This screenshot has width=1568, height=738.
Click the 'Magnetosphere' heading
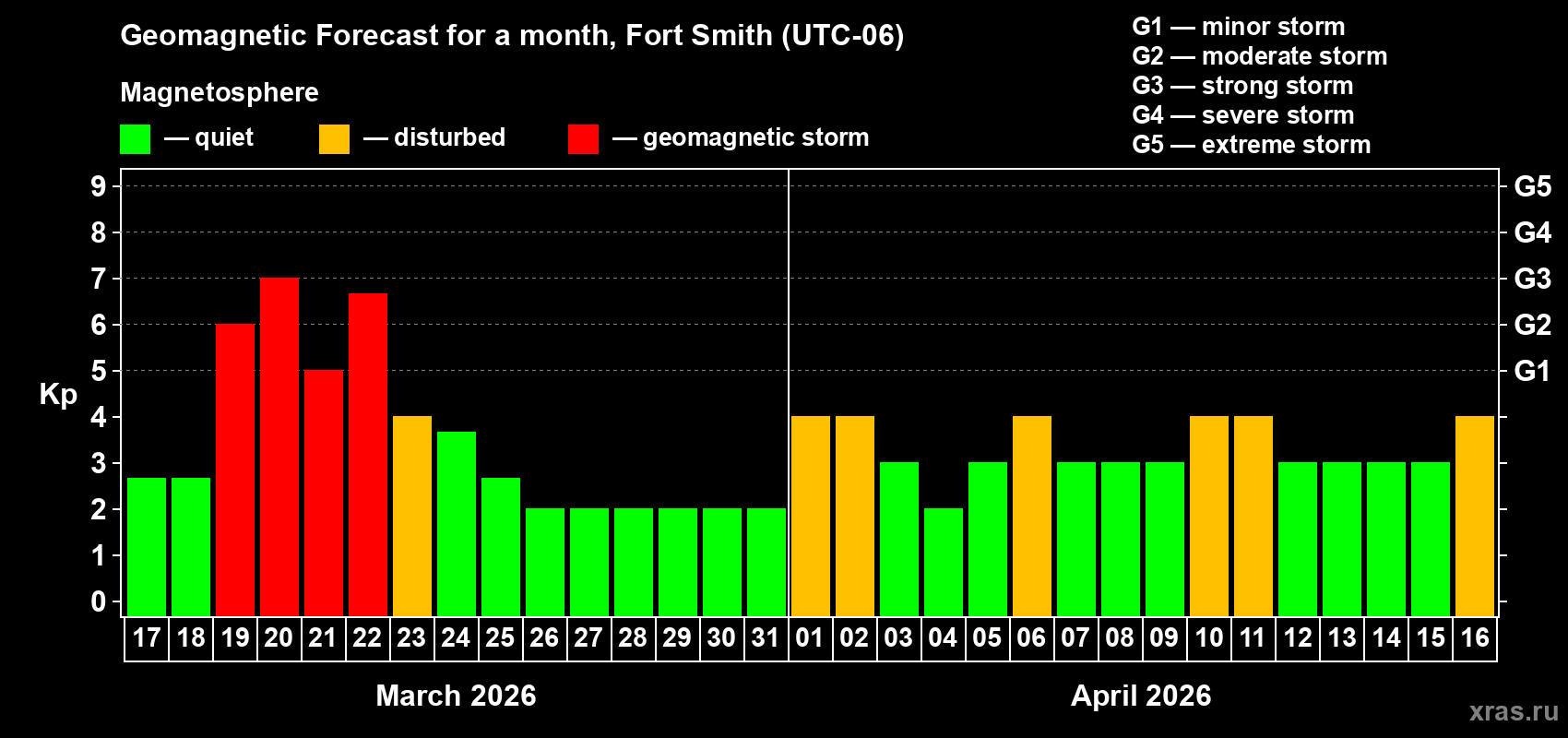pos(220,92)
